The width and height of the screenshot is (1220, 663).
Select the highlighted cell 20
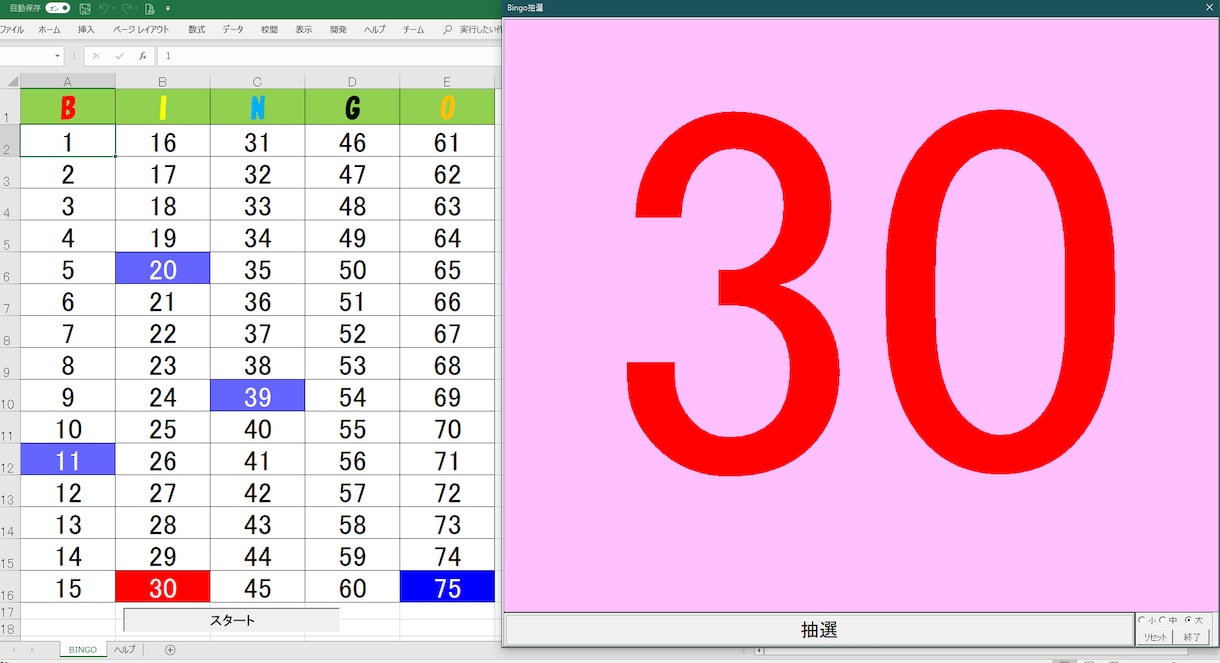[162, 268]
